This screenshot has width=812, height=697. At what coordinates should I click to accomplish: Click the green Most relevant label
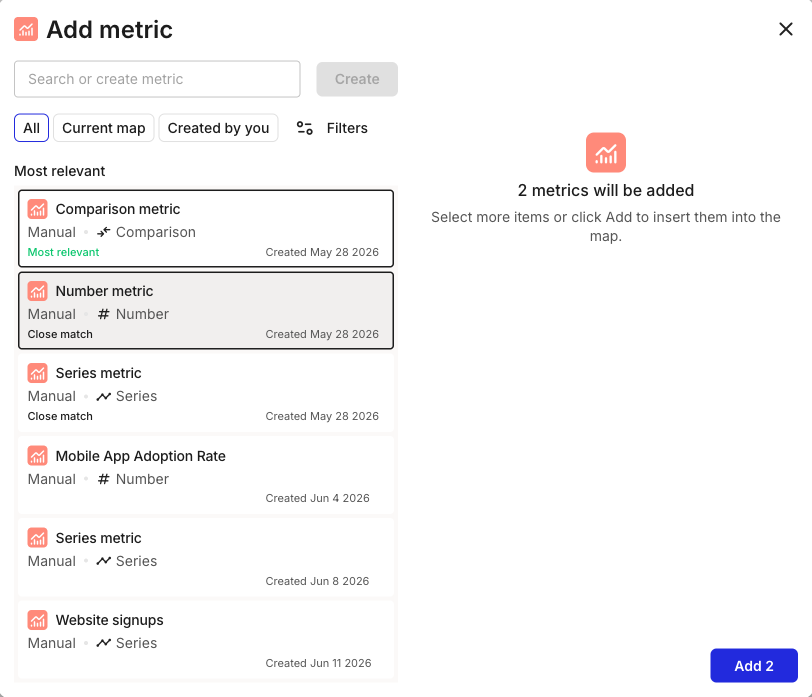click(63, 252)
